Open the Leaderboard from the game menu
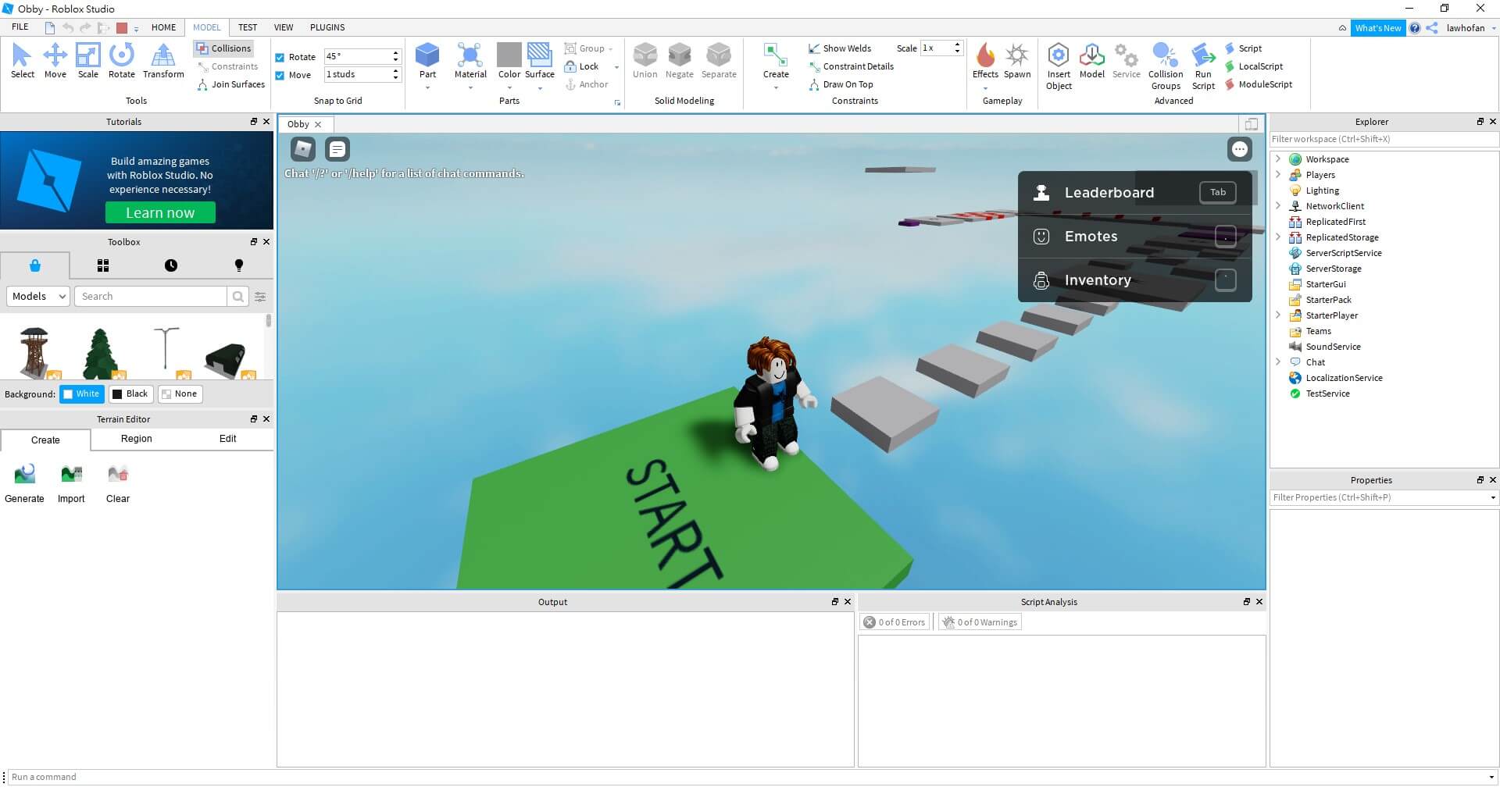 click(1109, 192)
